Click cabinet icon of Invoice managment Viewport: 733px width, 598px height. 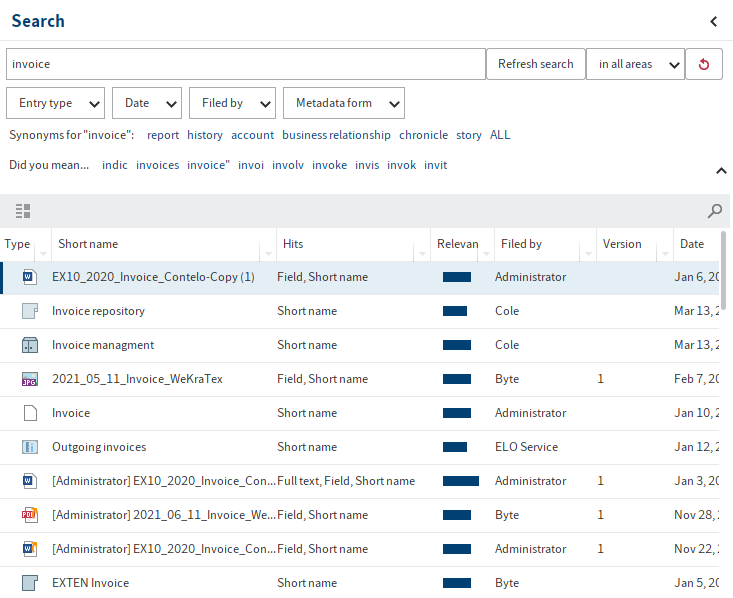coord(29,345)
